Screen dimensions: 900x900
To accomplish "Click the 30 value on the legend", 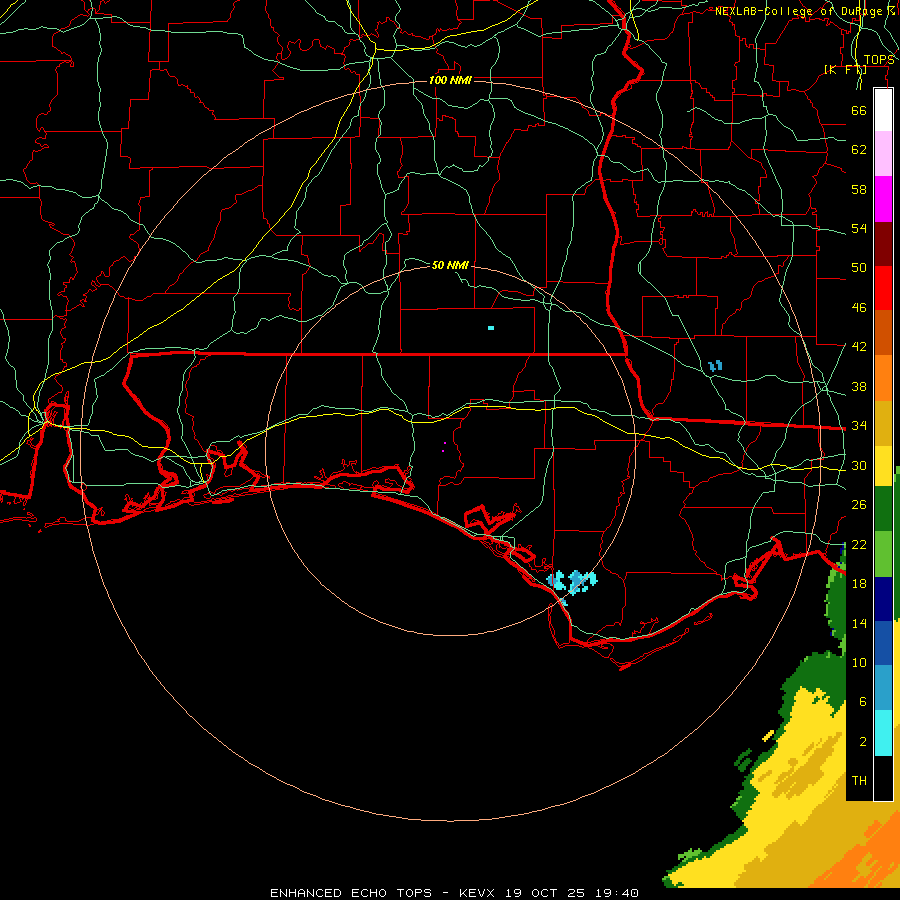I will click(859, 465).
